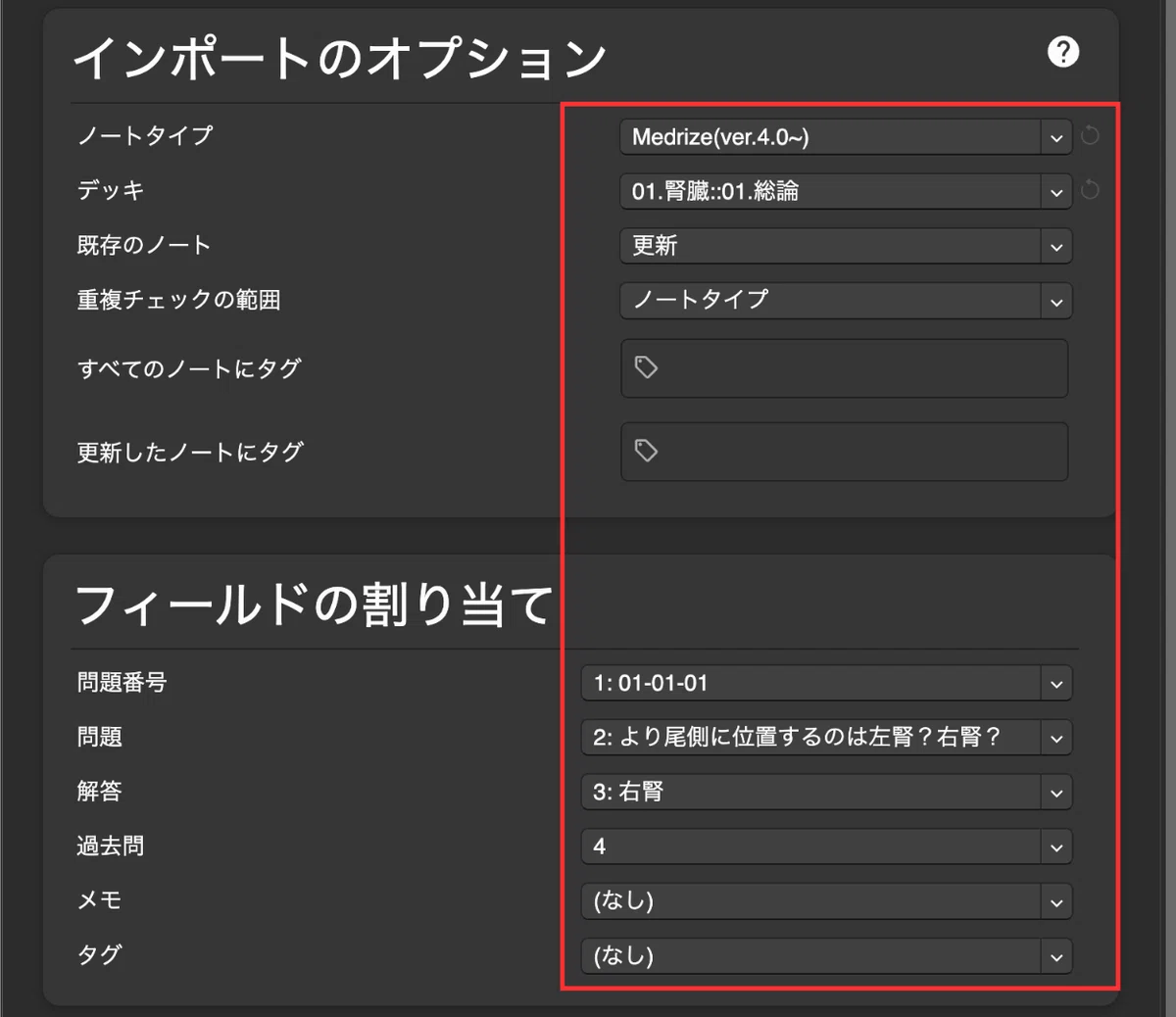Click the フィールドの割り当て heading
The image size is (1176, 1017).
(314, 604)
